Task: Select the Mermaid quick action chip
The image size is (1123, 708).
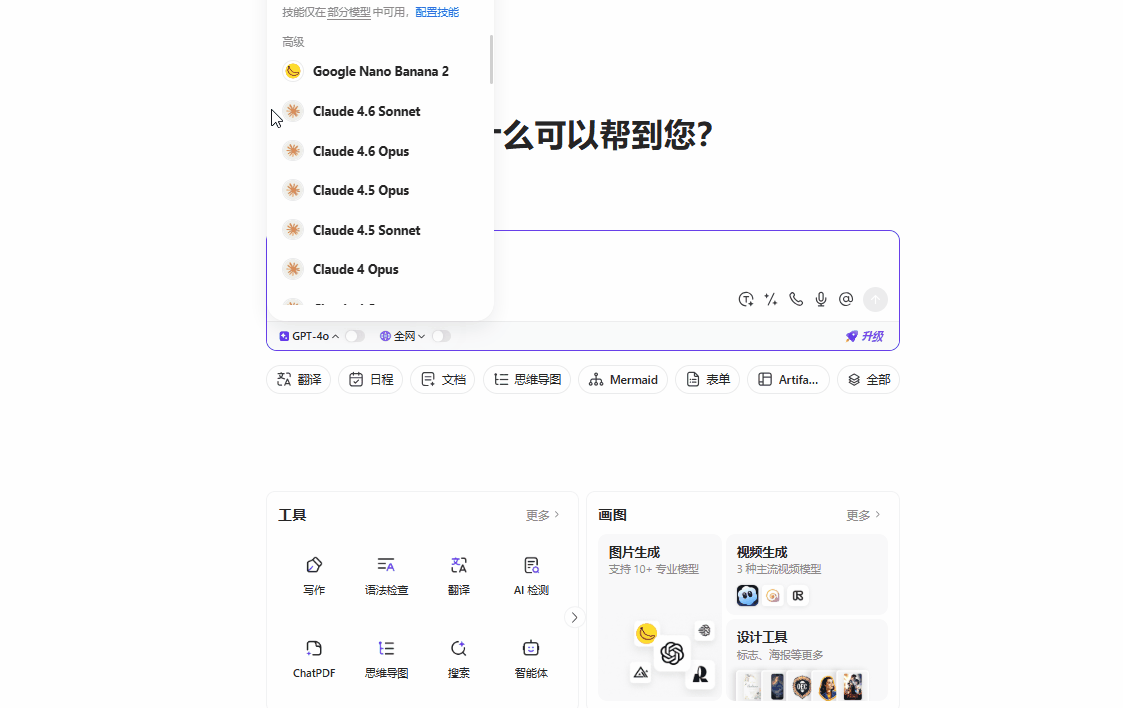Action: click(623, 379)
